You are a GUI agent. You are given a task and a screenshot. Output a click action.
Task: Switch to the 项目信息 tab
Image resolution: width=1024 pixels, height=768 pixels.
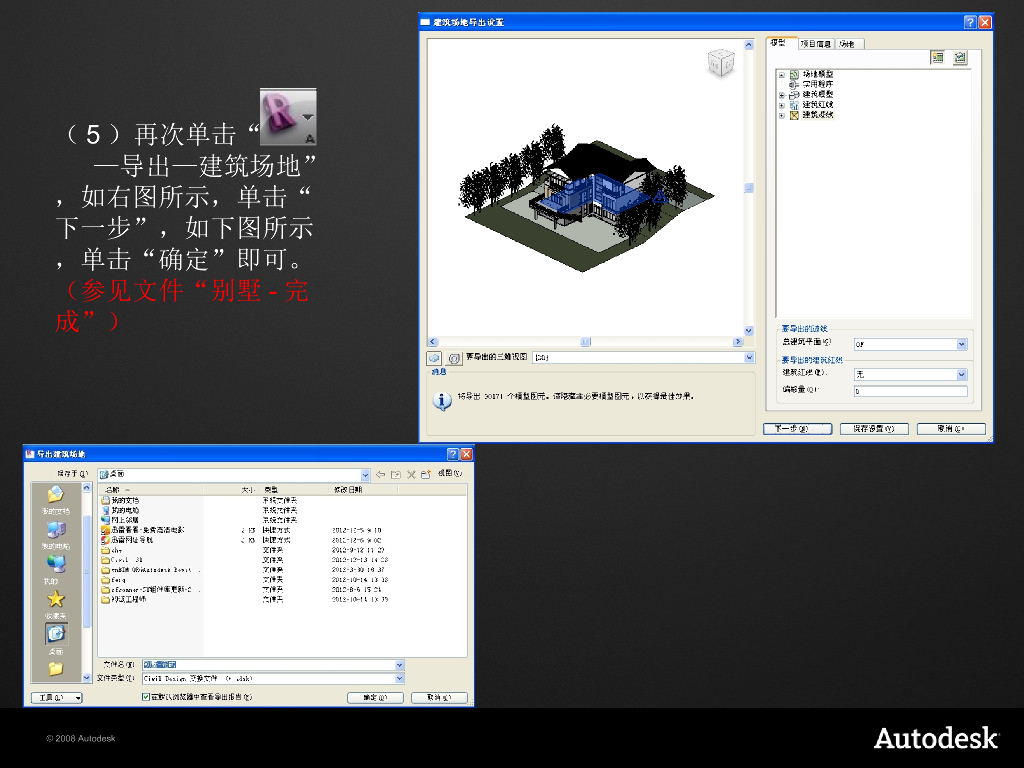click(816, 44)
